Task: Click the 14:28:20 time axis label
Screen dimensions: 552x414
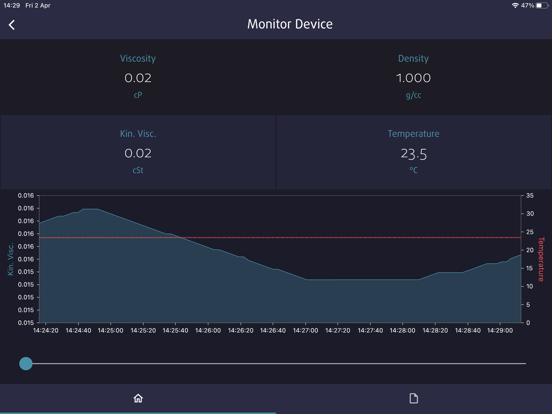Action: click(435, 331)
